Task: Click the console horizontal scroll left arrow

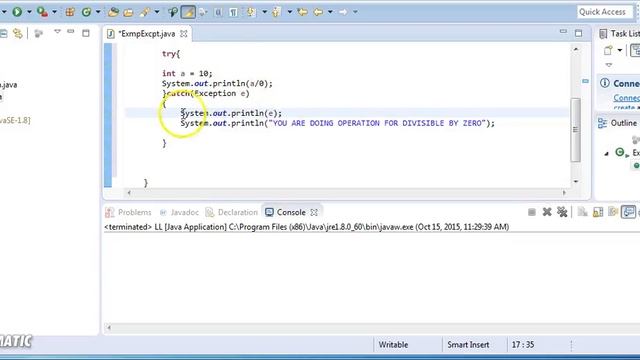Action: pyautogui.click(x=109, y=327)
